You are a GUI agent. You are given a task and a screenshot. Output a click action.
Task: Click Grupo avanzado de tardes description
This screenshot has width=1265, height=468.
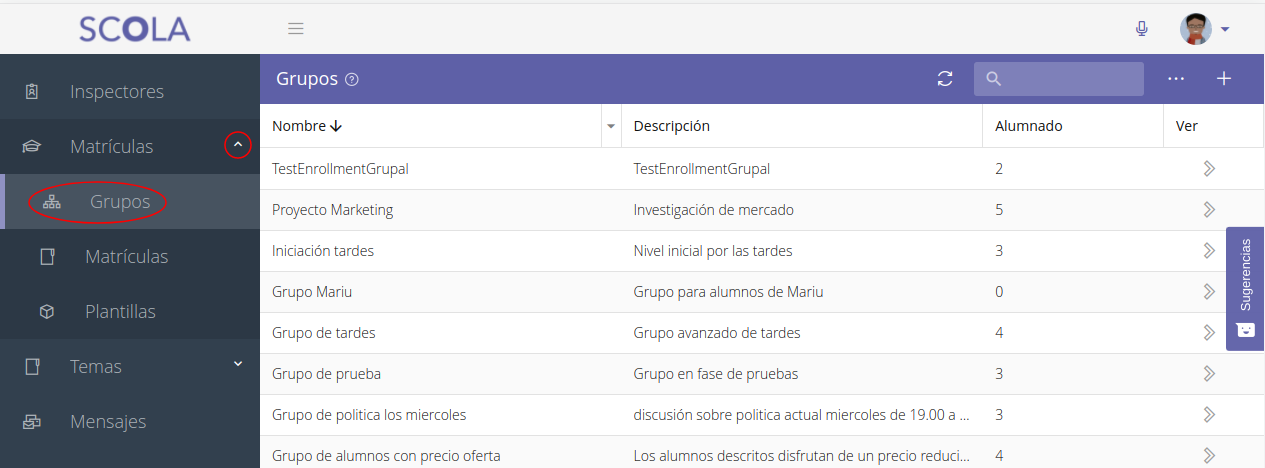click(x=717, y=333)
